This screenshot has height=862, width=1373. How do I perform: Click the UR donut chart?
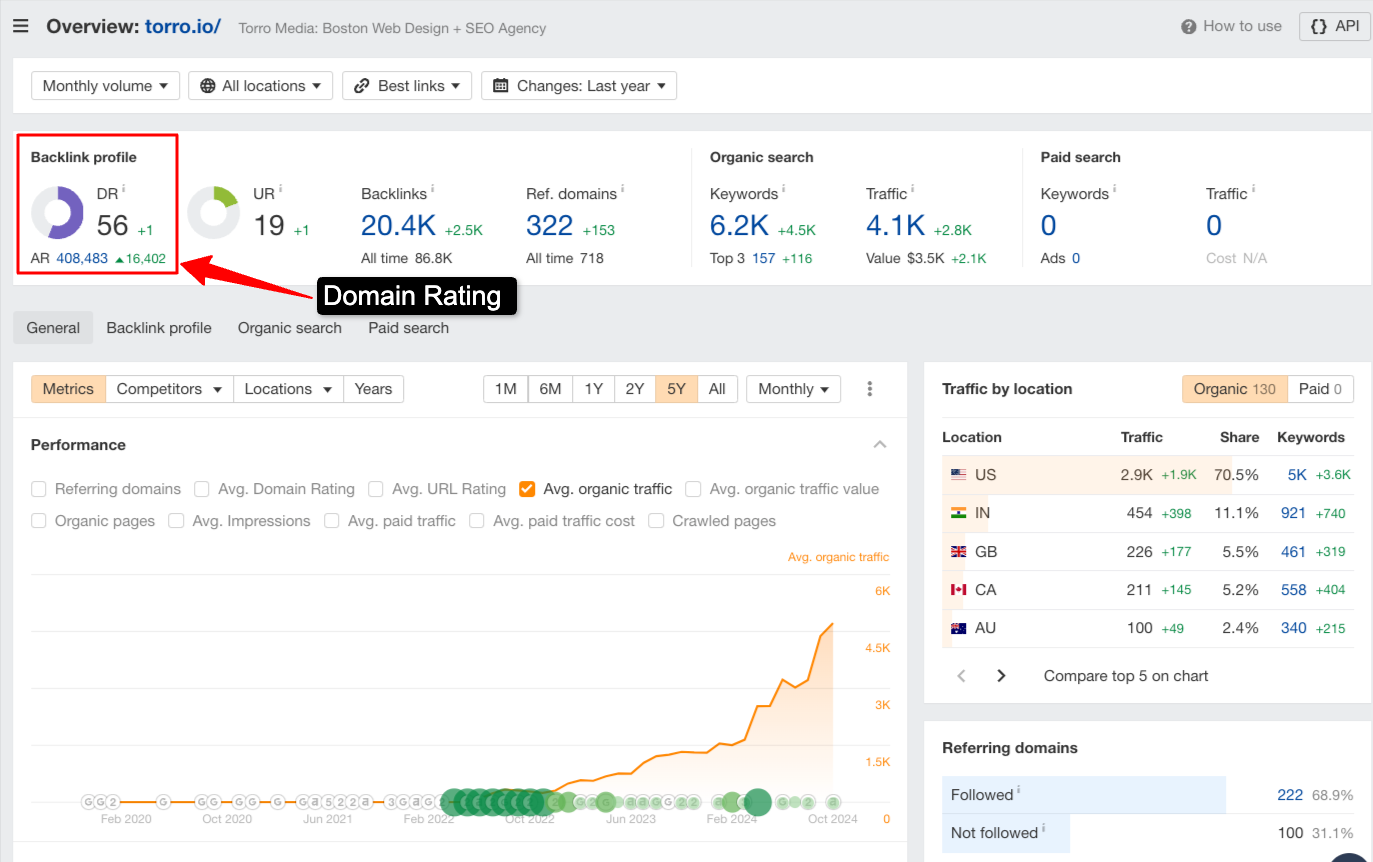(x=213, y=212)
